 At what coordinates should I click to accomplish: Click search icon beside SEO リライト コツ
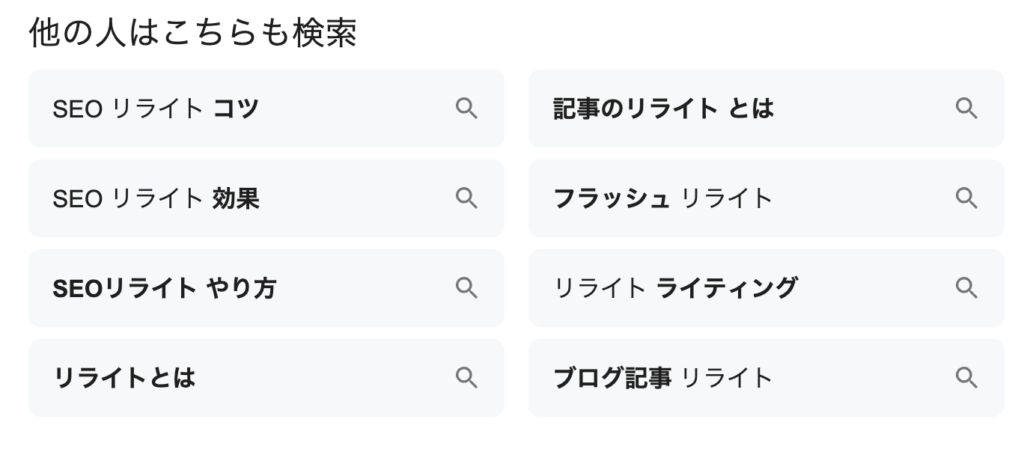(x=466, y=109)
